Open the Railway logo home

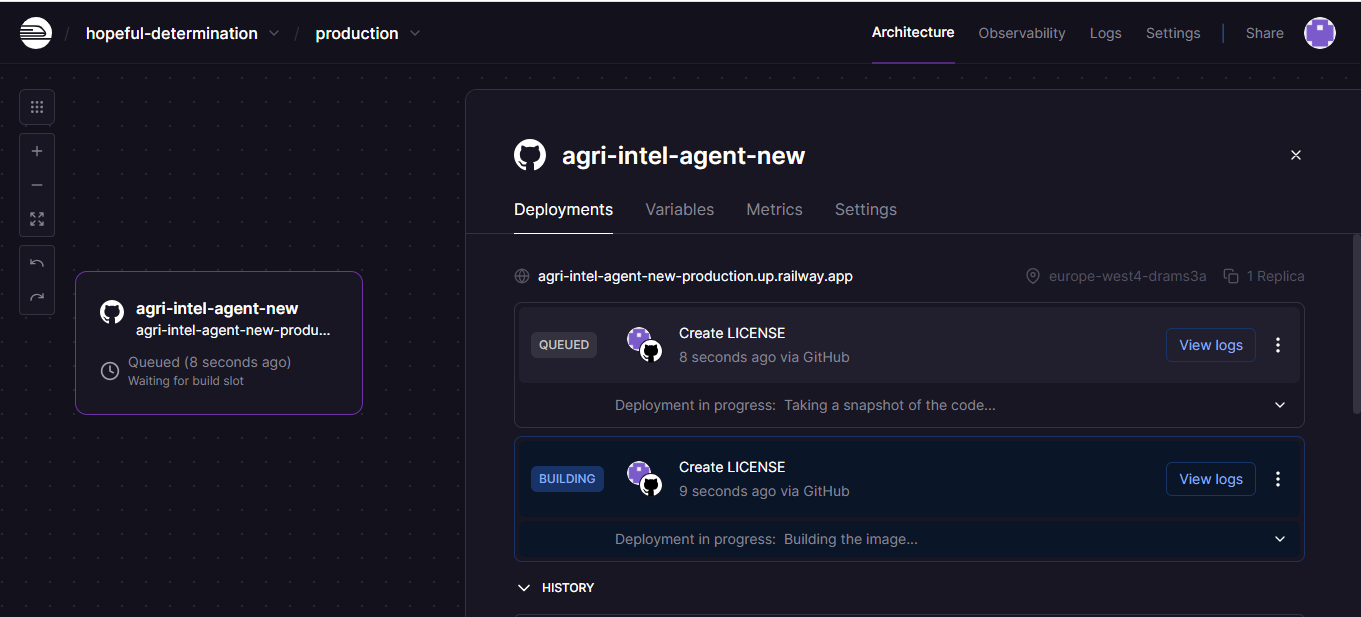(35, 33)
